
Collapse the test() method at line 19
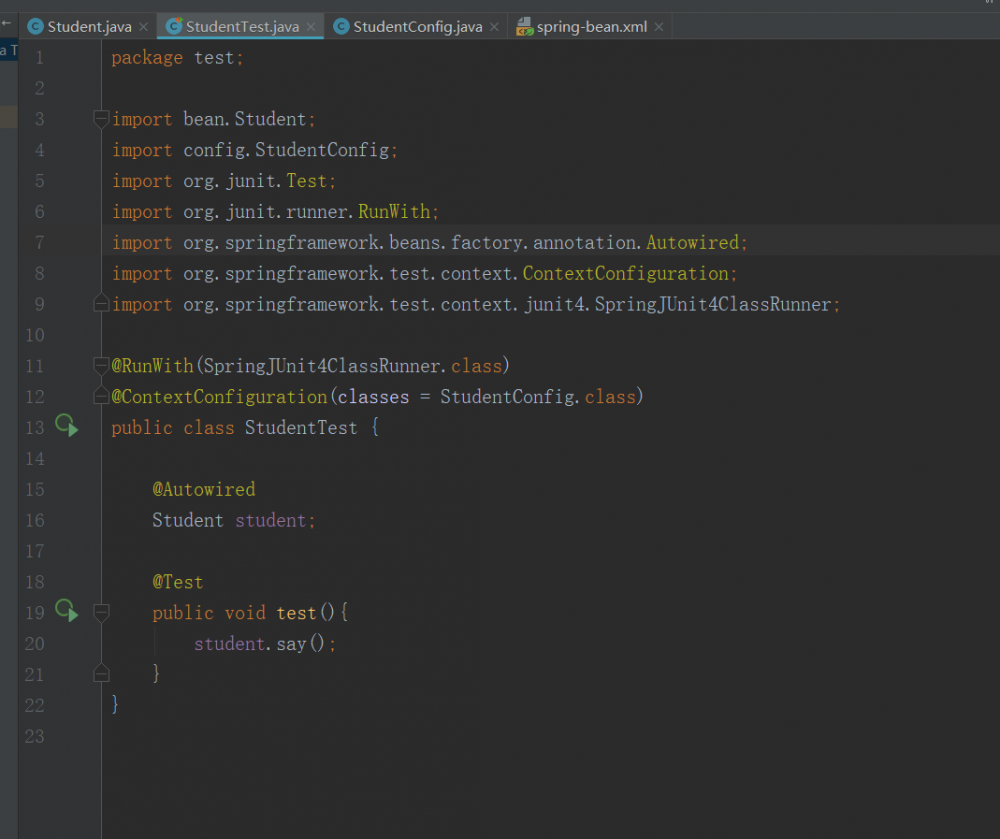100,611
